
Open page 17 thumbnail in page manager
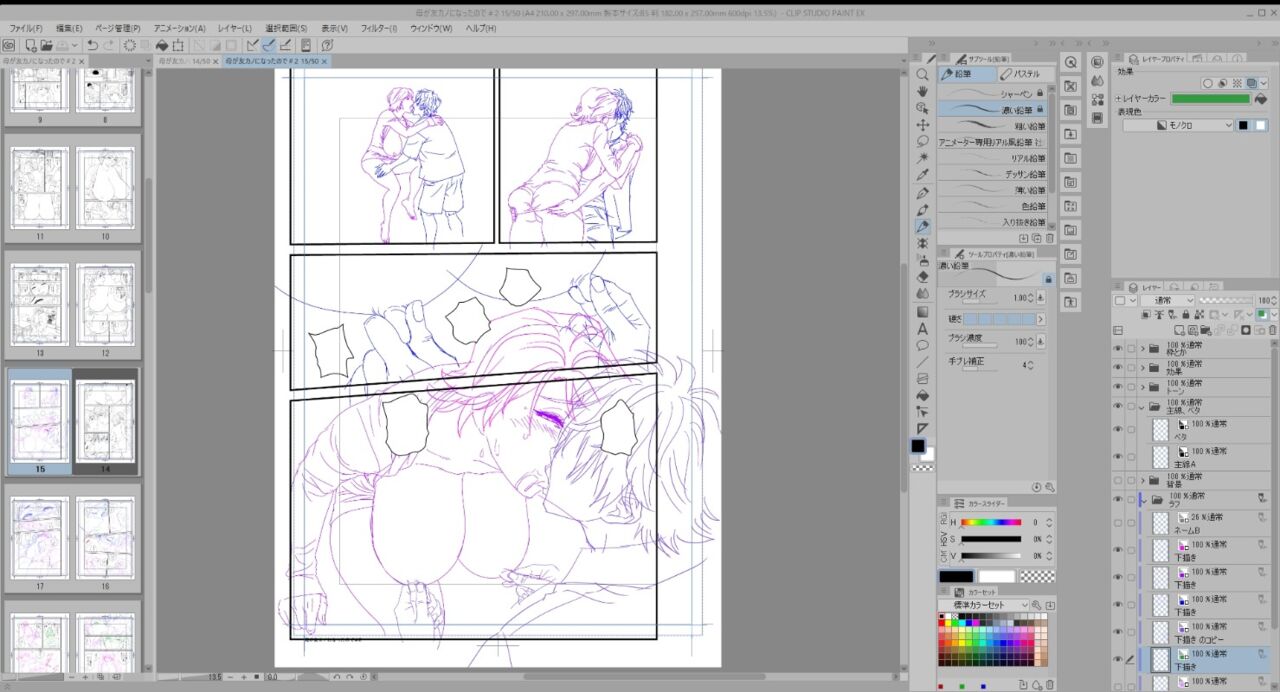coord(40,538)
